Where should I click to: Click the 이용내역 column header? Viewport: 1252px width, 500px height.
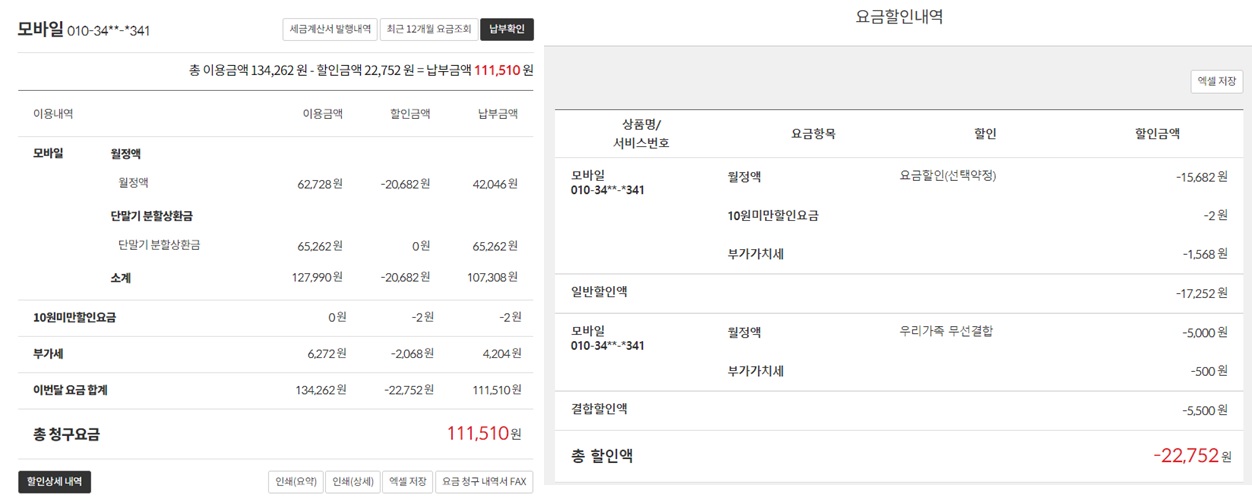click(x=53, y=114)
